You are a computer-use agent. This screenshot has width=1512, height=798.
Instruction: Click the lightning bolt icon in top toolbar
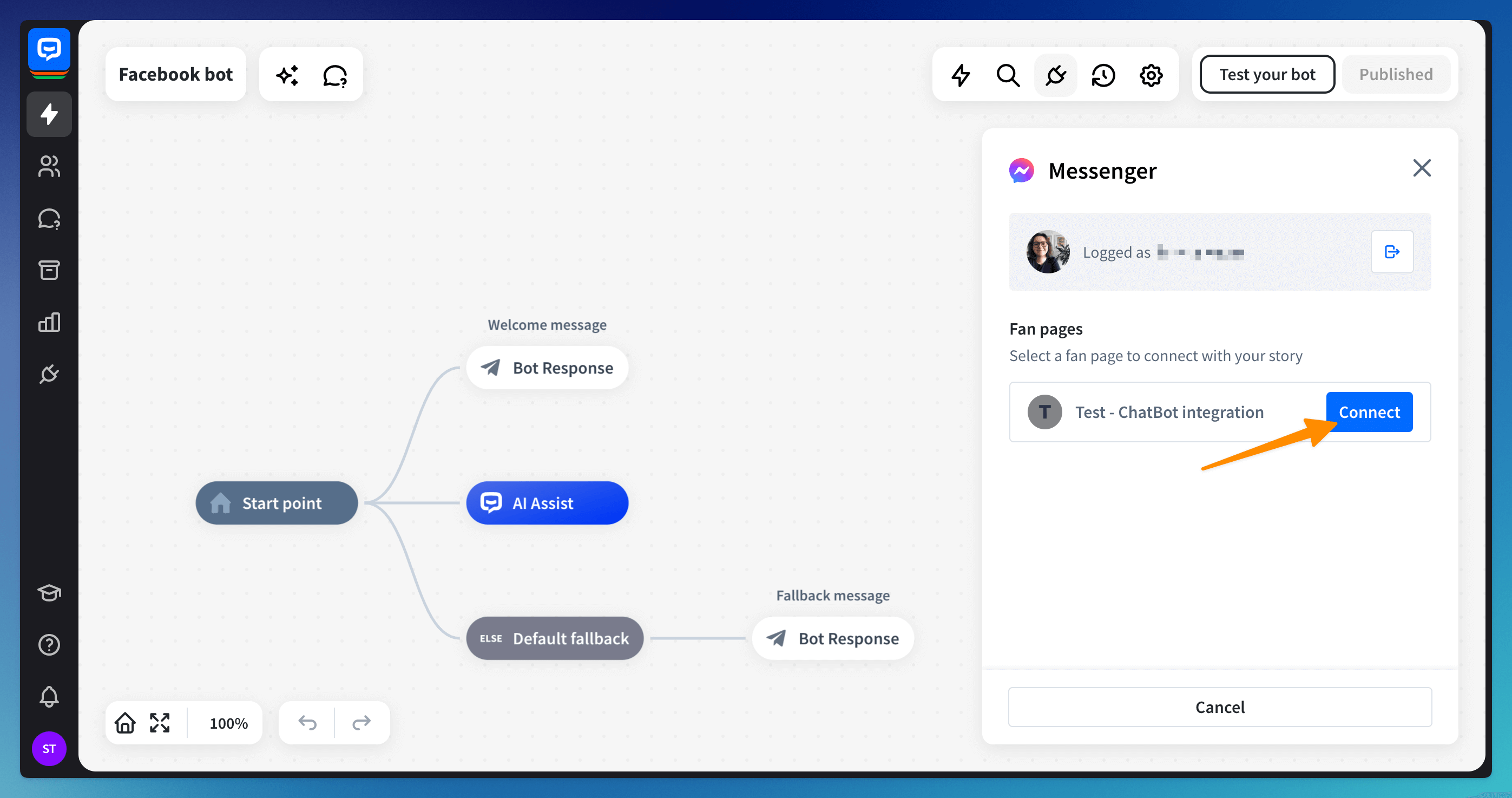[x=960, y=75]
